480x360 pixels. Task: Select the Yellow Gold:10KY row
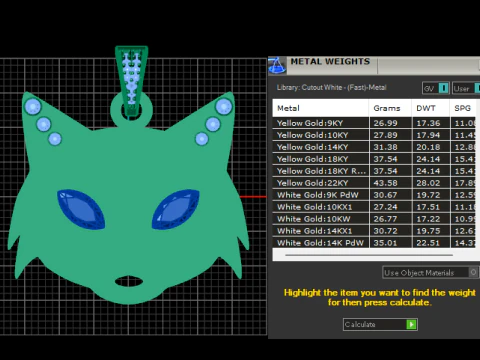click(x=374, y=135)
